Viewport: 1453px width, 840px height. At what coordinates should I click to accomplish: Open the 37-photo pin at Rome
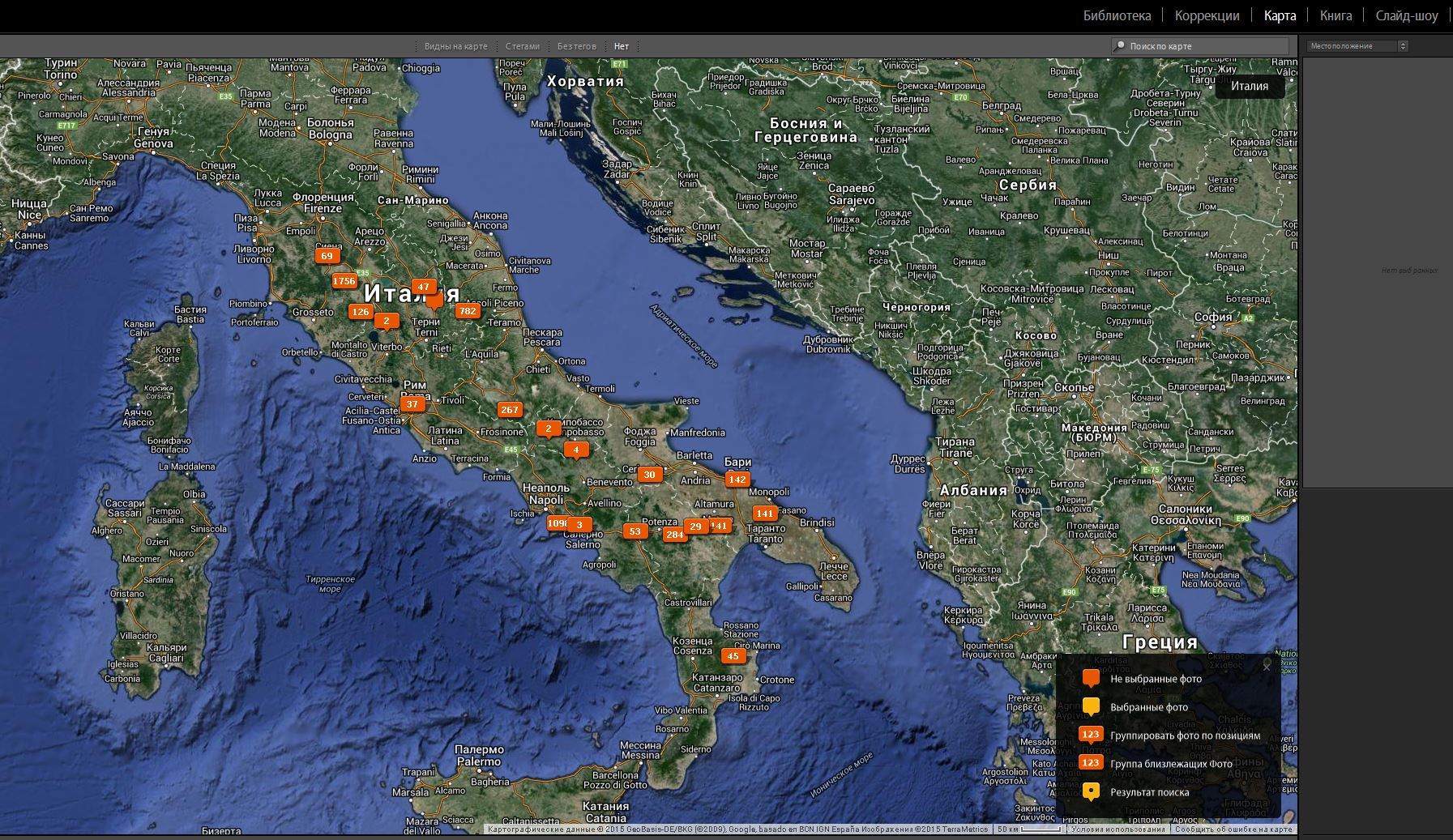tap(412, 404)
